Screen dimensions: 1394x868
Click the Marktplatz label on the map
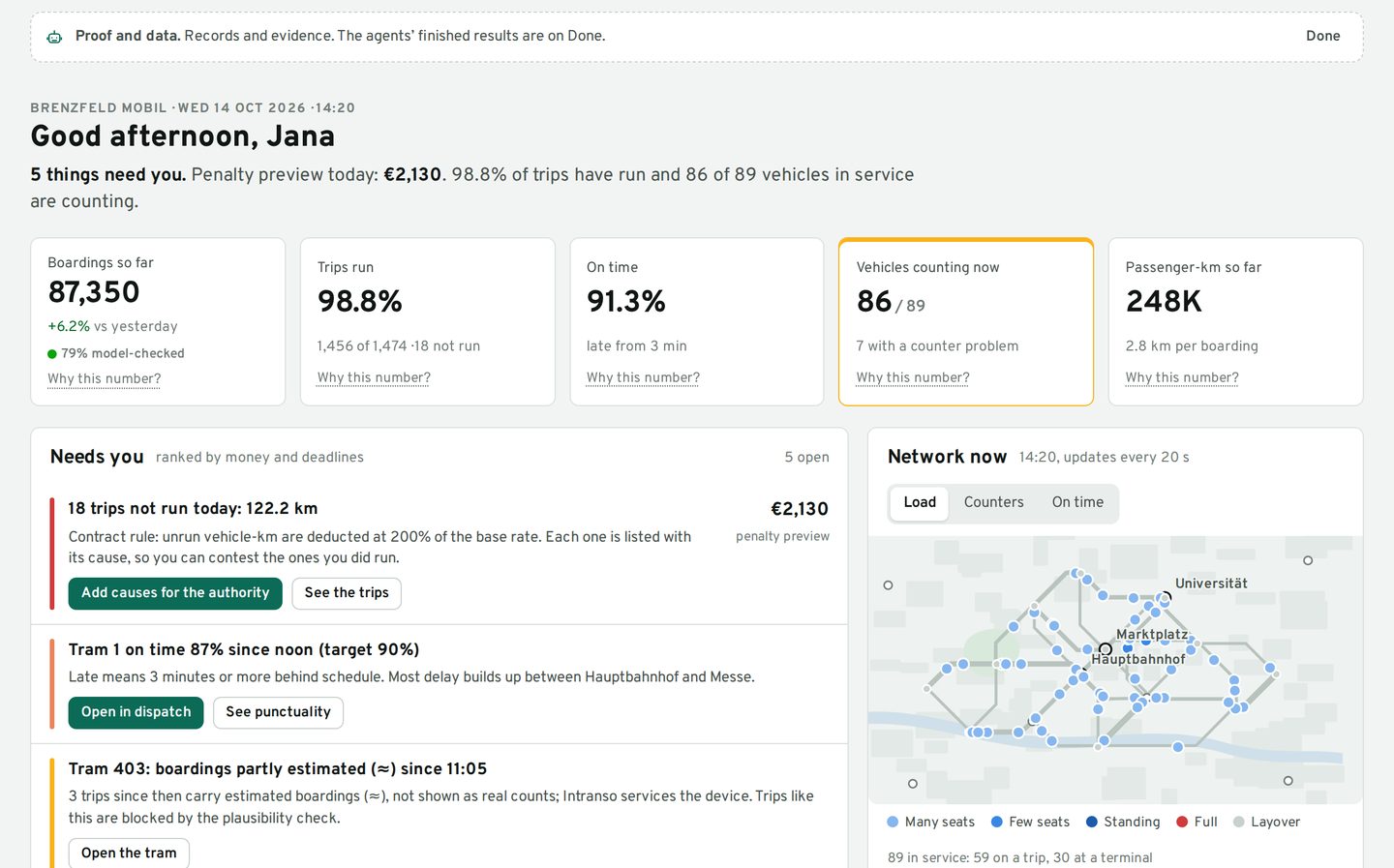(1152, 635)
